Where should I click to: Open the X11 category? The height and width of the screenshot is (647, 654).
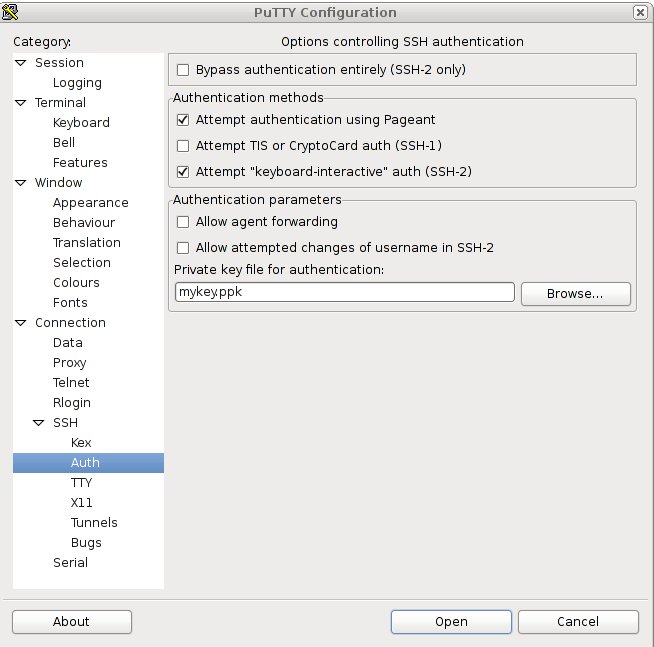point(81,503)
